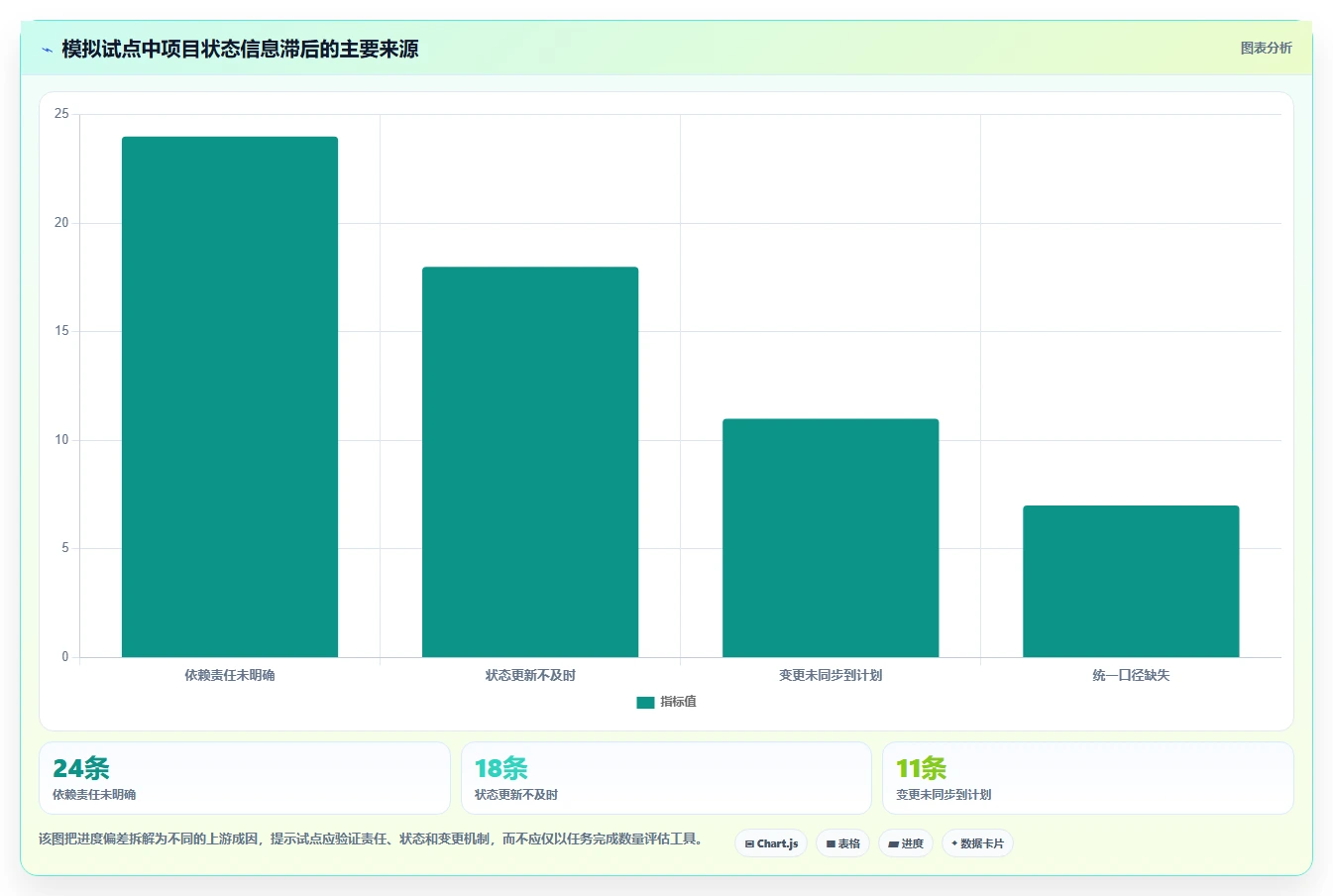Click the y-axis value 25
1333x896 pixels.
[61, 114]
